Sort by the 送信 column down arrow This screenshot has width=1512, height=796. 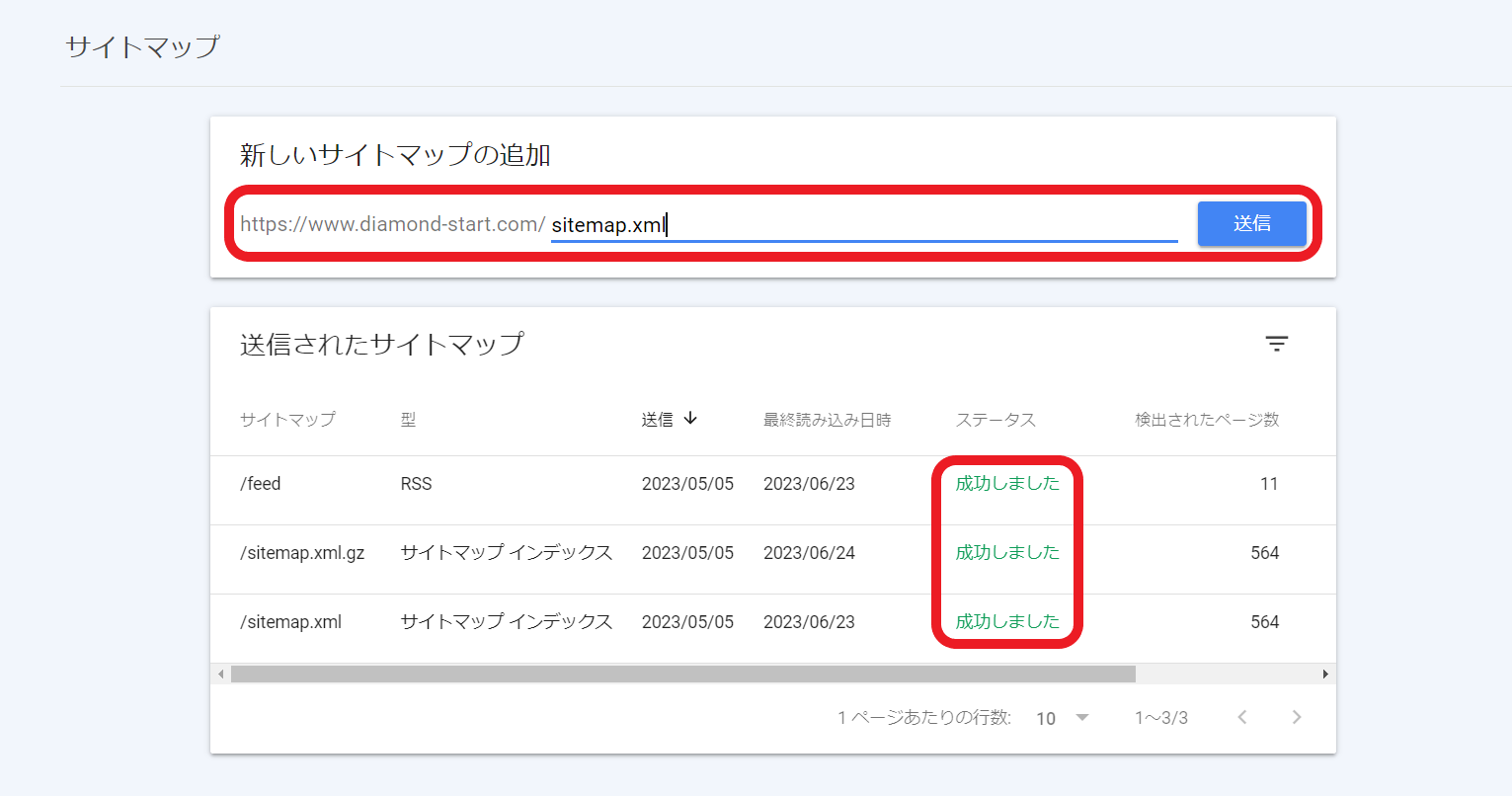[x=690, y=419]
